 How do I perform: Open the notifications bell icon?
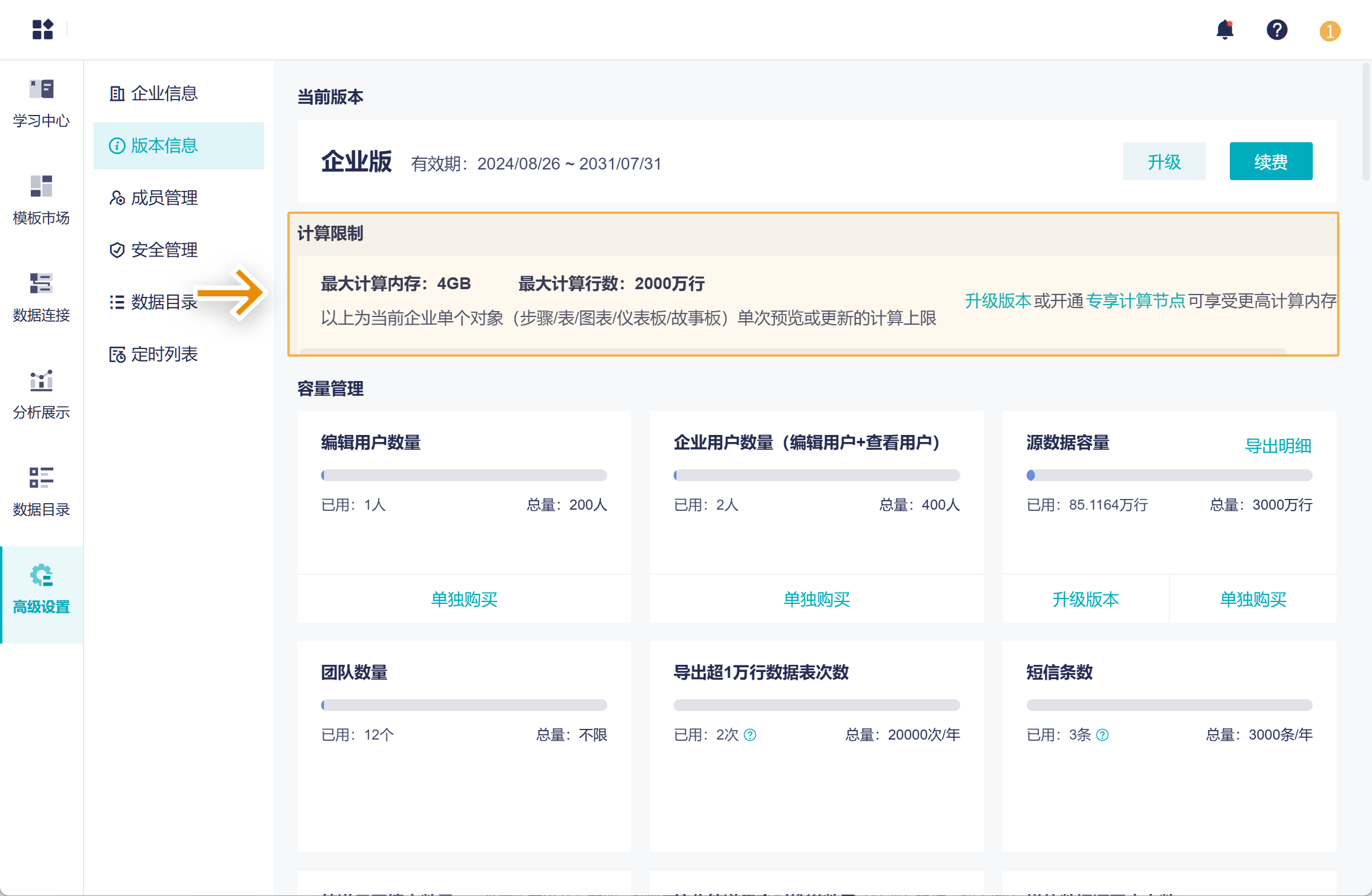[1224, 30]
